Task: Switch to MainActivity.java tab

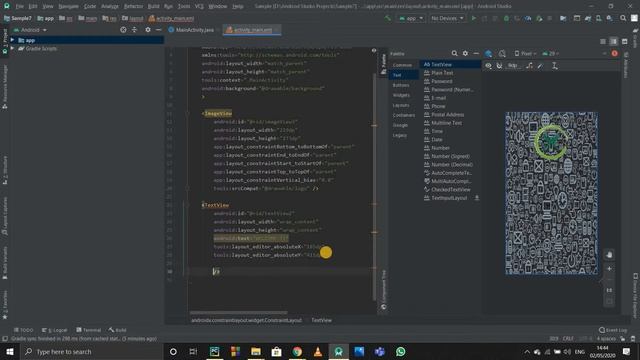Action: [x=191, y=30]
